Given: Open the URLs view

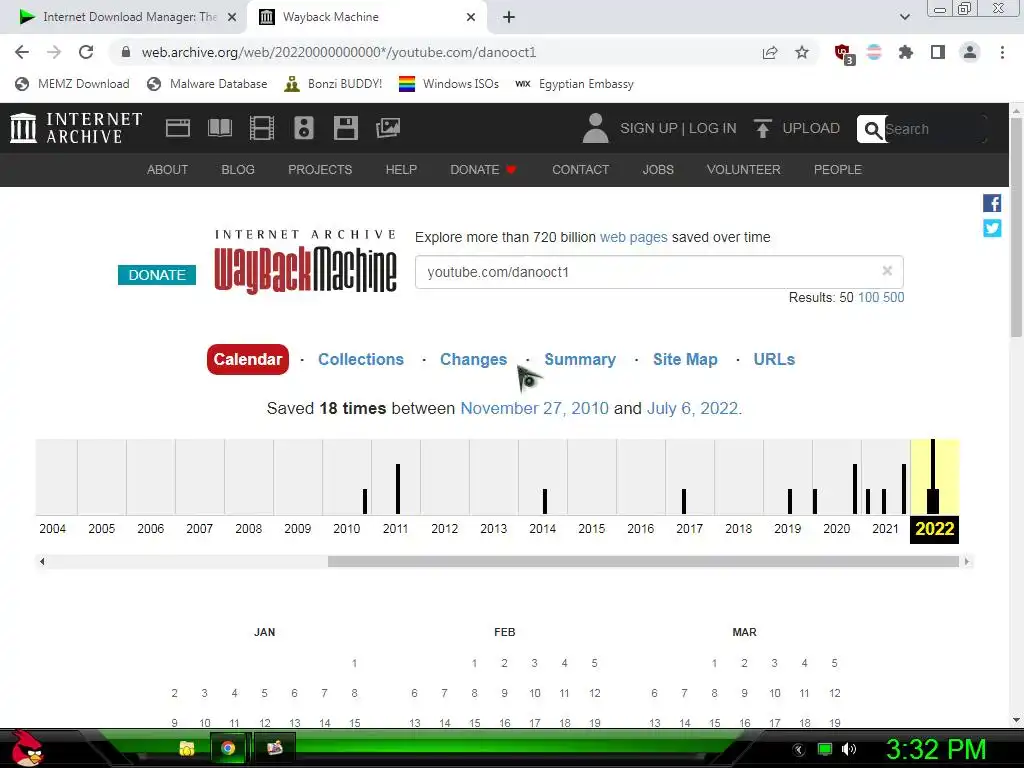Looking at the screenshot, I should [x=774, y=359].
